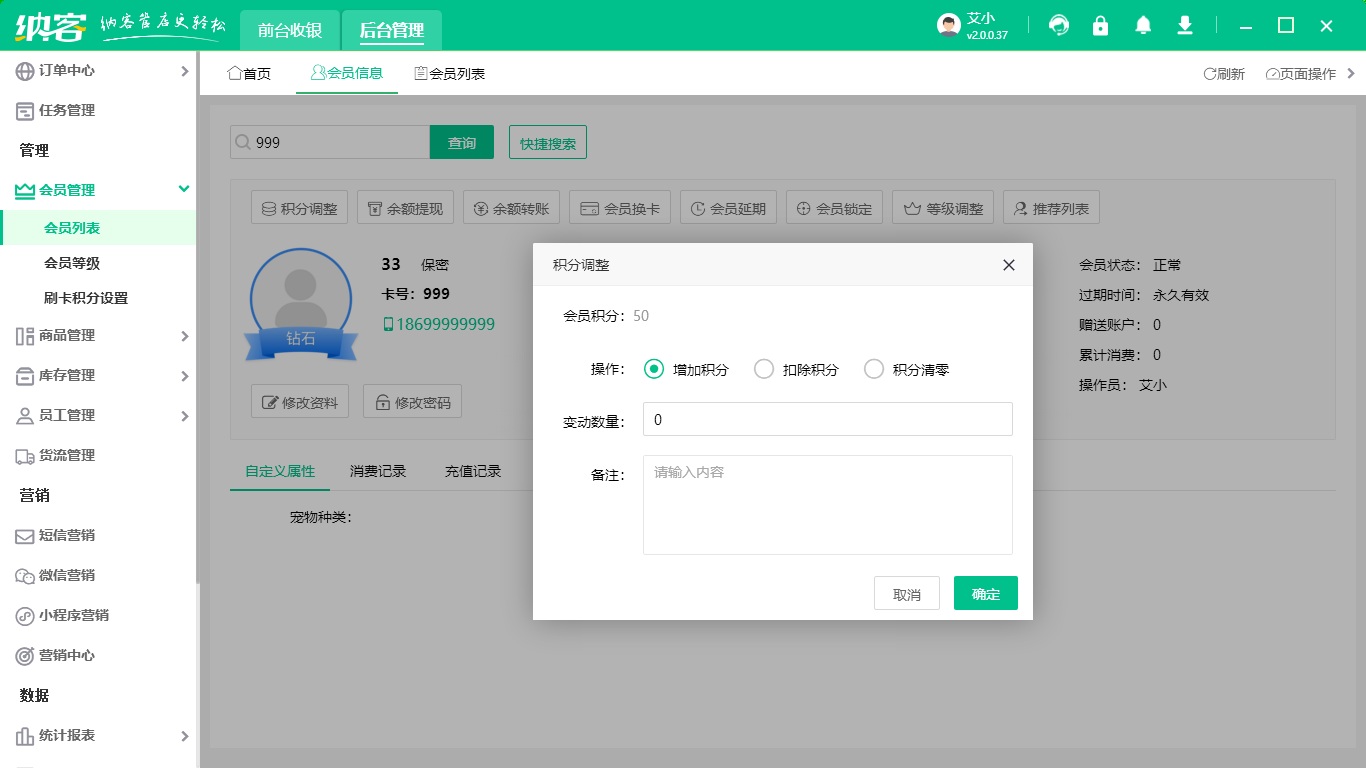Click the customer service headset icon
The height and width of the screenshot is (768, 1366).
click(1058, 26)
